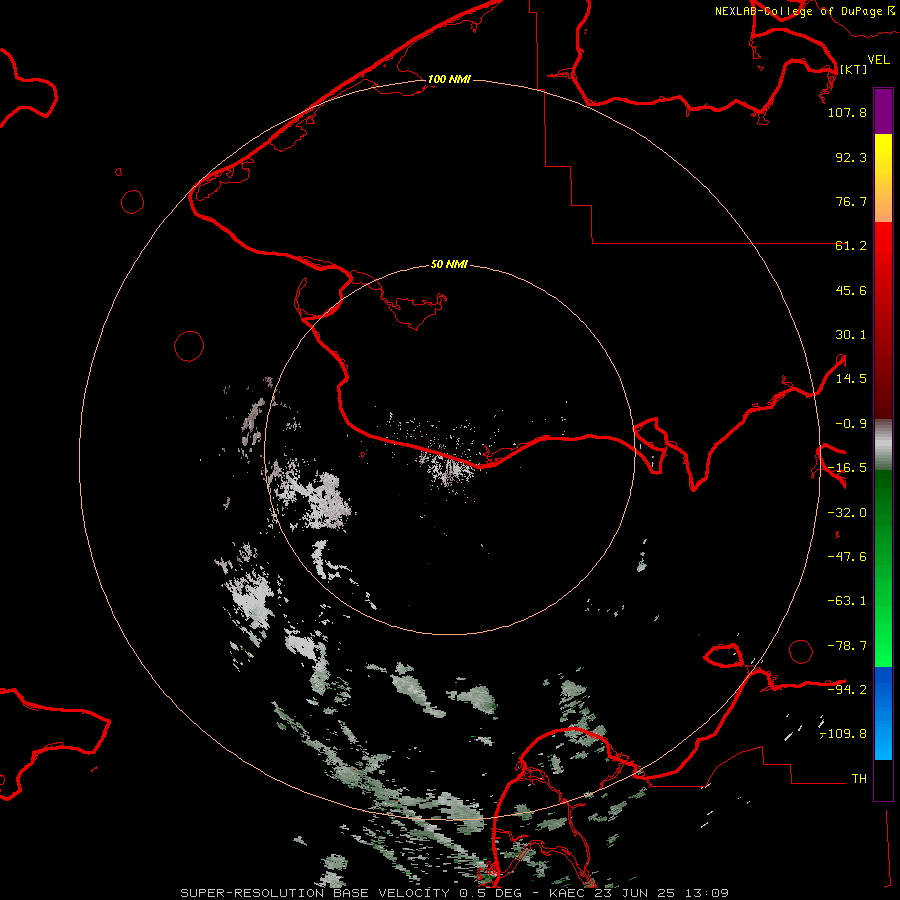
Task: Click the 92.3 velocity scale value
Action: point(851,157)
